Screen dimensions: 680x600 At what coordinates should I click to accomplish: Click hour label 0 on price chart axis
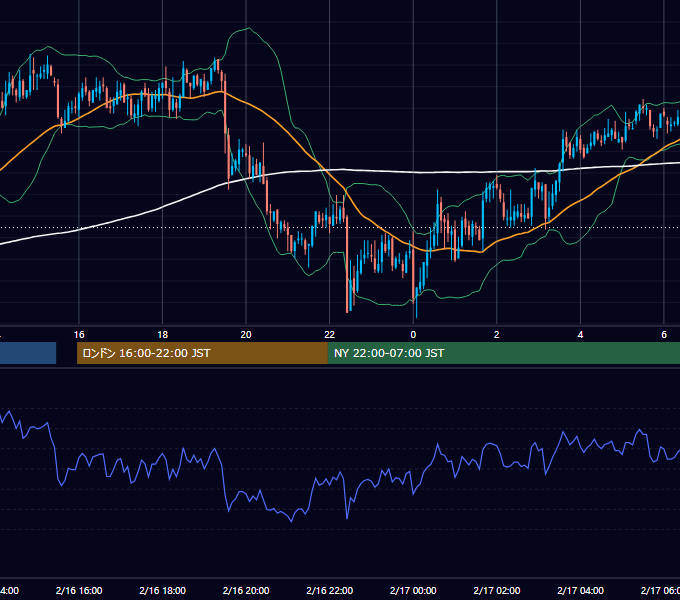click(x=413, y=335)
